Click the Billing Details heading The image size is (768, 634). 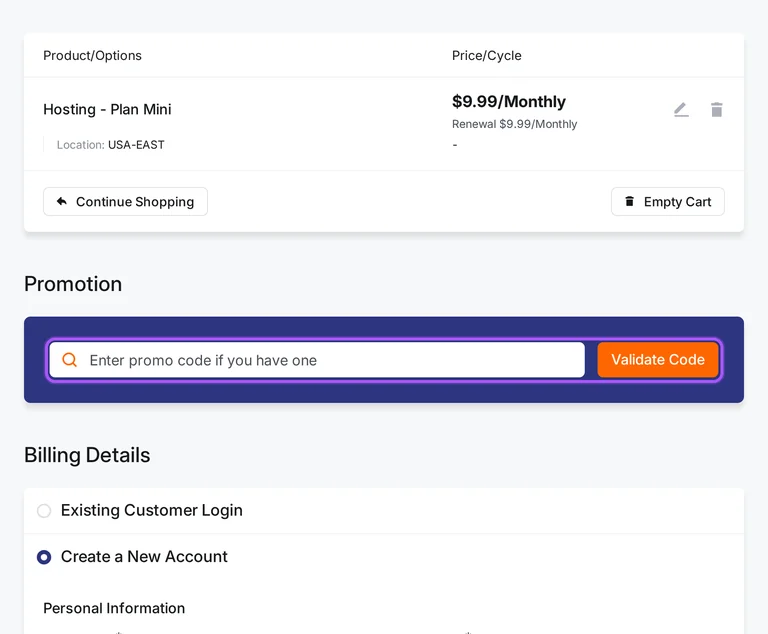[87, 455]
